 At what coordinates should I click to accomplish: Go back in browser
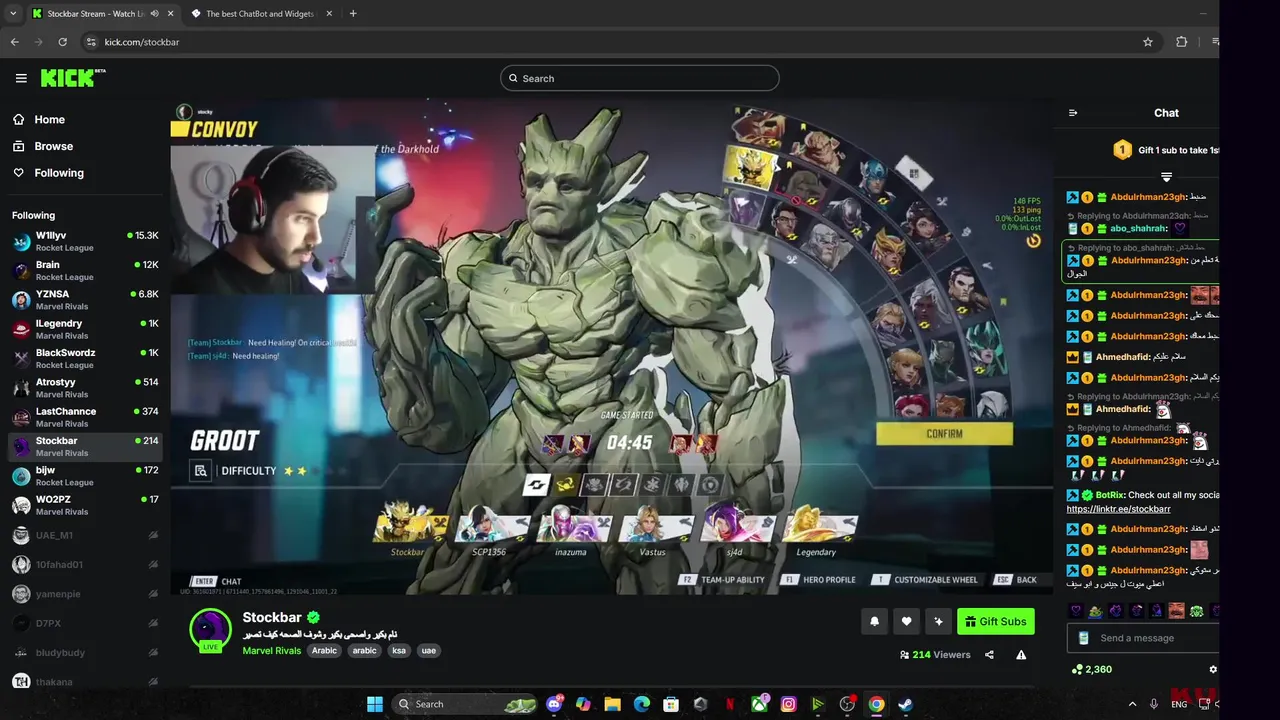[x=15, y=42]
